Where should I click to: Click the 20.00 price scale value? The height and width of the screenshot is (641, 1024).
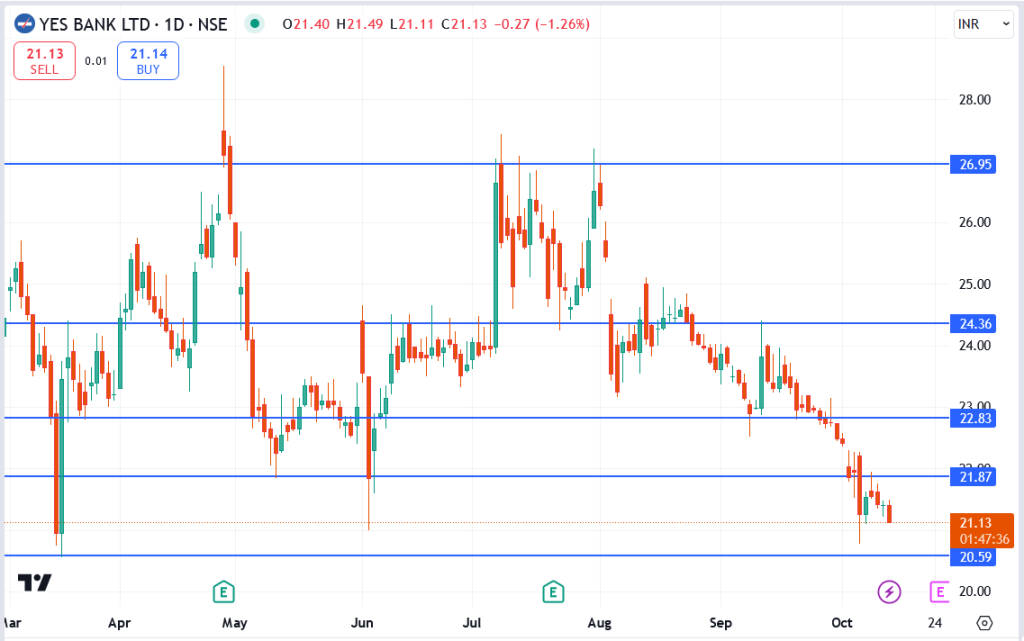974,591
